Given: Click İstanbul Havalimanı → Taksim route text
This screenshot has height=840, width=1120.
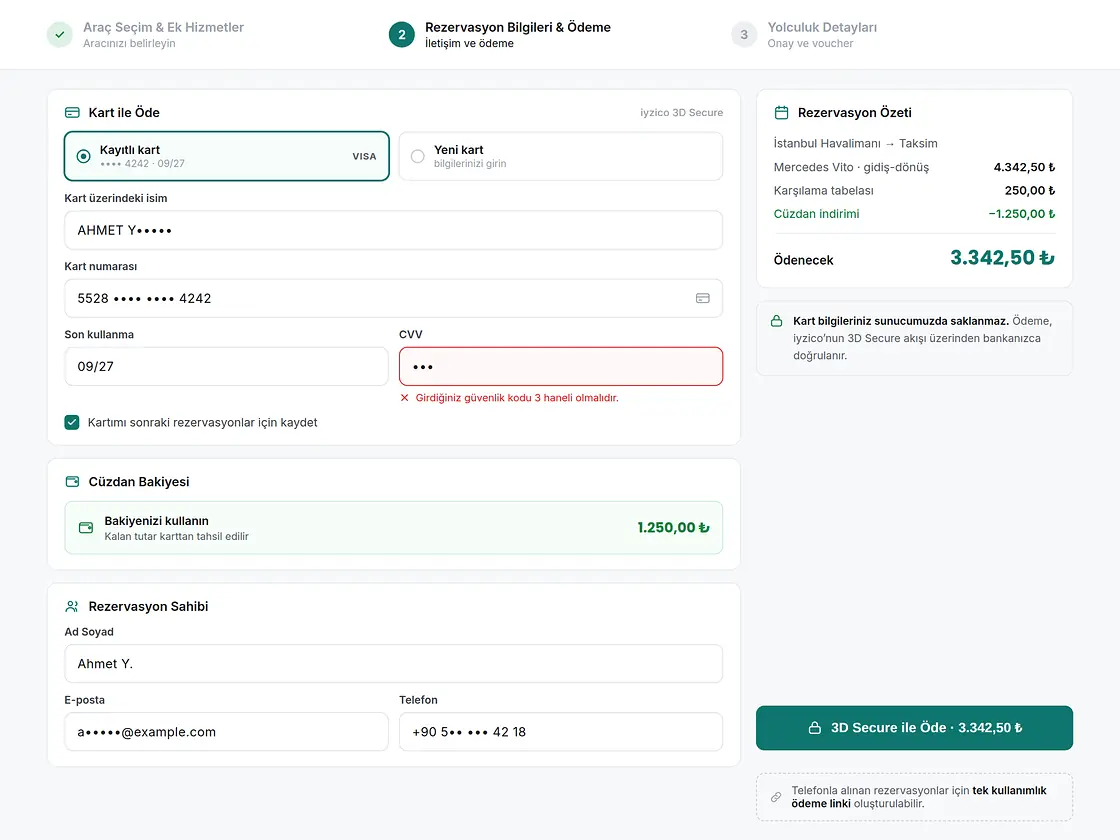Looking at the screenshot, I should point(856,144).
